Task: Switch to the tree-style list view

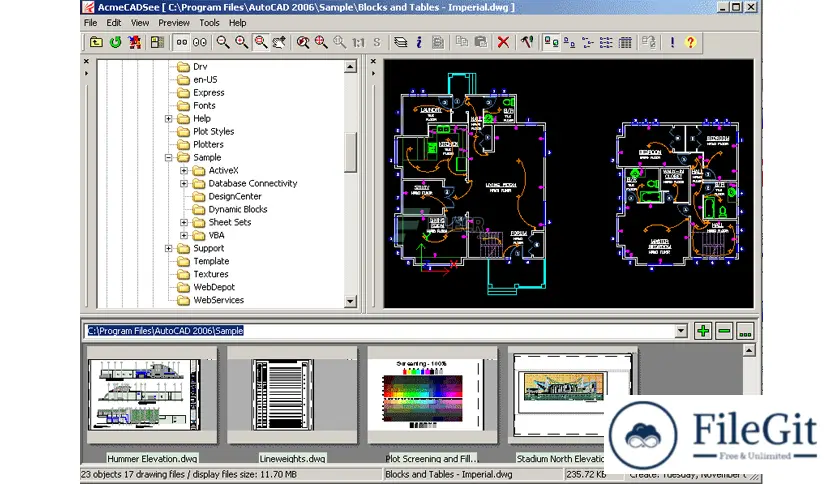Action: click(588, 42)
